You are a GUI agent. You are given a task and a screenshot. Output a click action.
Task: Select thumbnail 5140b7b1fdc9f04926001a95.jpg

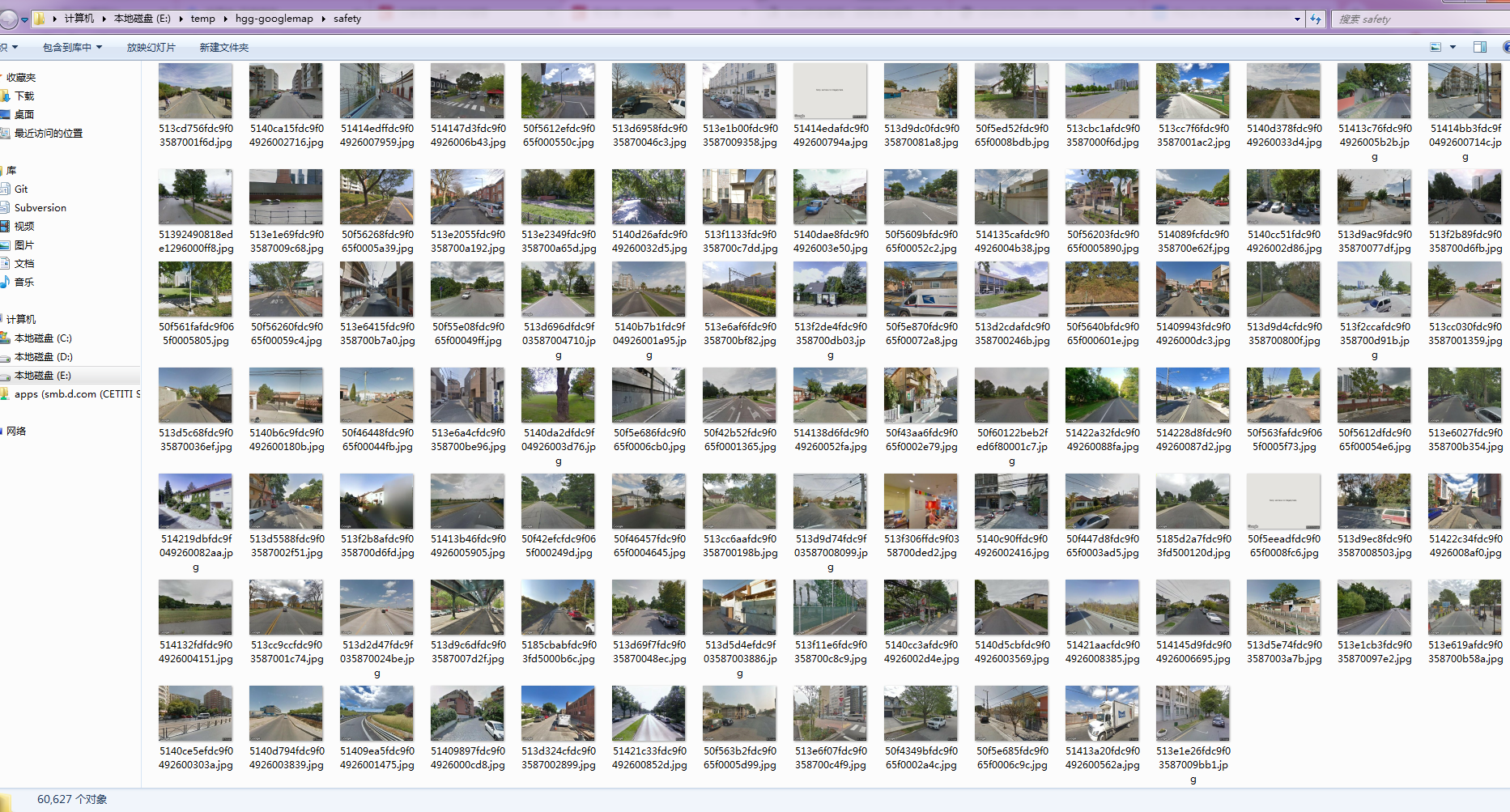649,289
